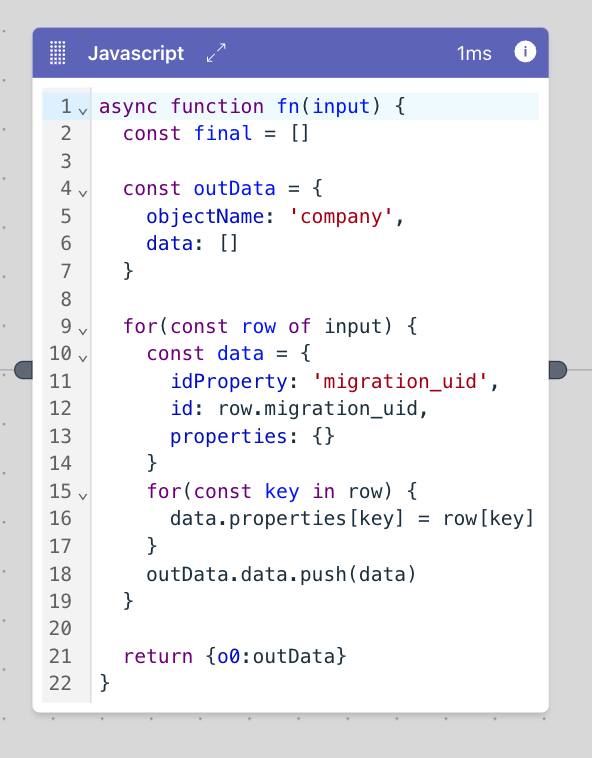Expand the Javascript node to fullscreen
Viewport: 592px width, 758px height.
pos(216,53)
